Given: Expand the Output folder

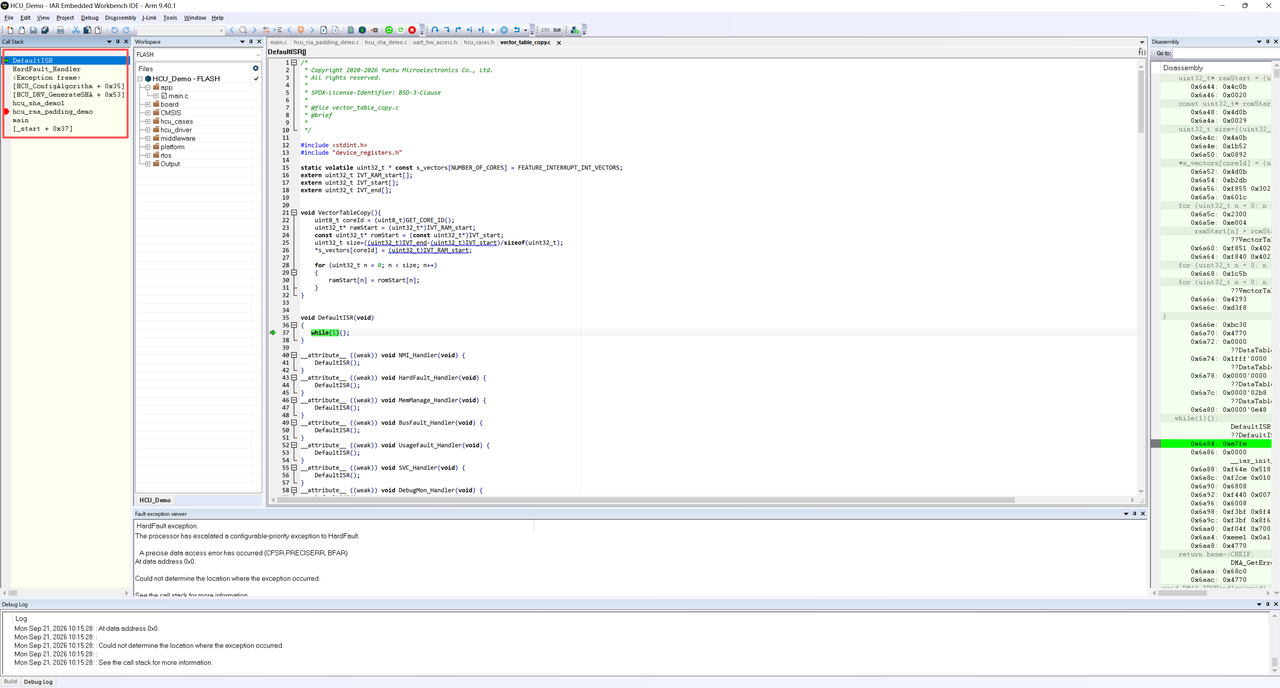Looking at the screenshot, I should click(x=148, y=164).
